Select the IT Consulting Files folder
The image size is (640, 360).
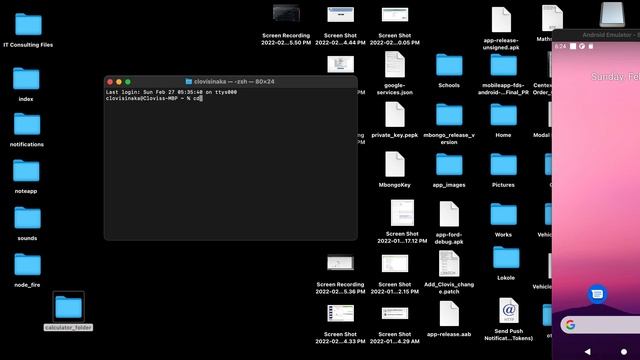[28, 24]
